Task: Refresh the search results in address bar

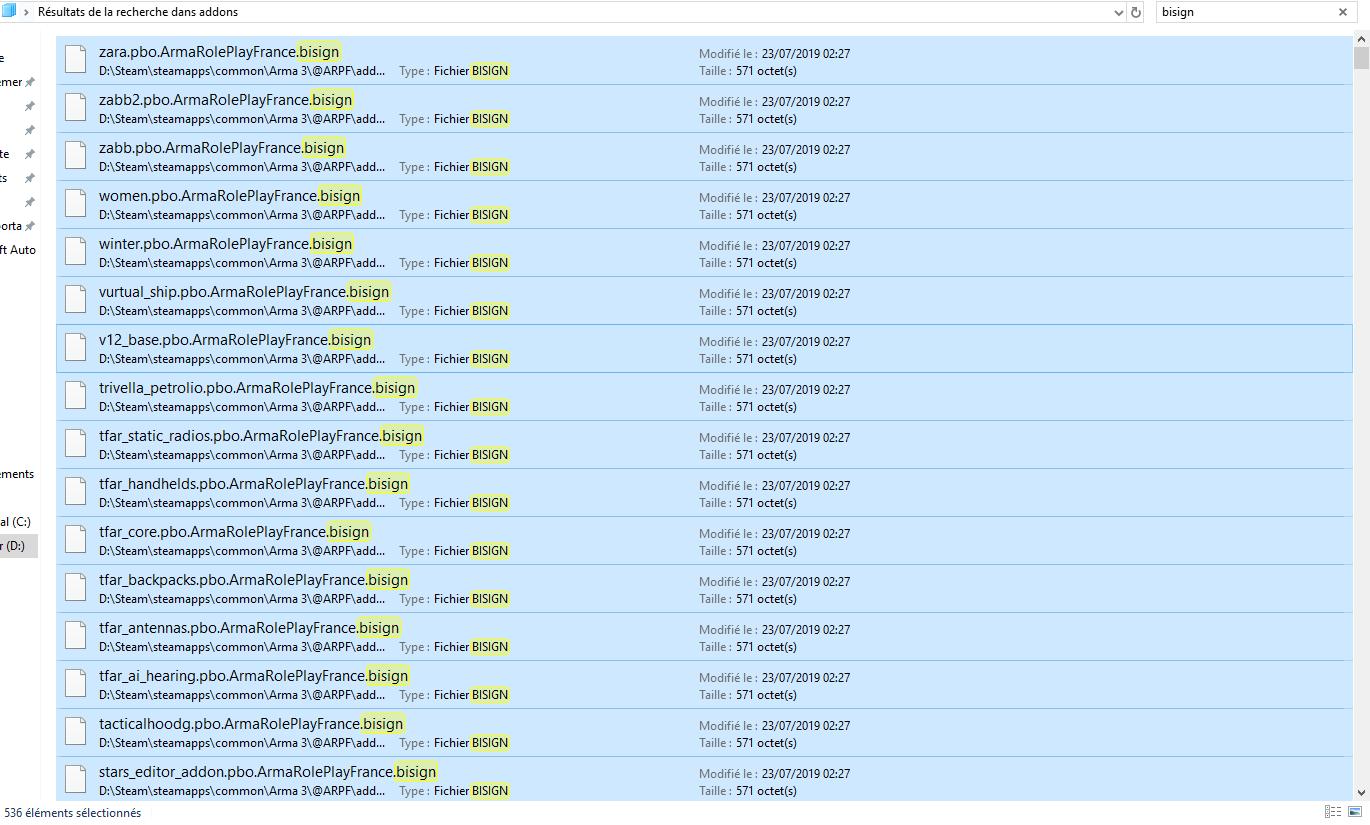Action: [x=1135, y=12]
